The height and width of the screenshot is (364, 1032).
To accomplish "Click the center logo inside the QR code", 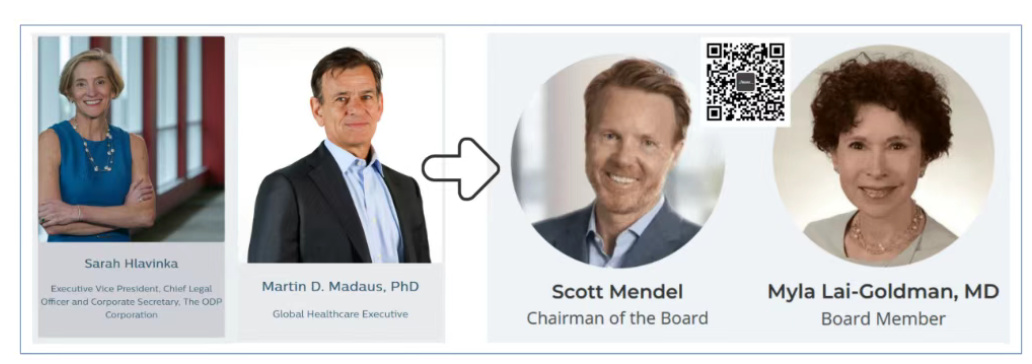I will tap(746, 83).
